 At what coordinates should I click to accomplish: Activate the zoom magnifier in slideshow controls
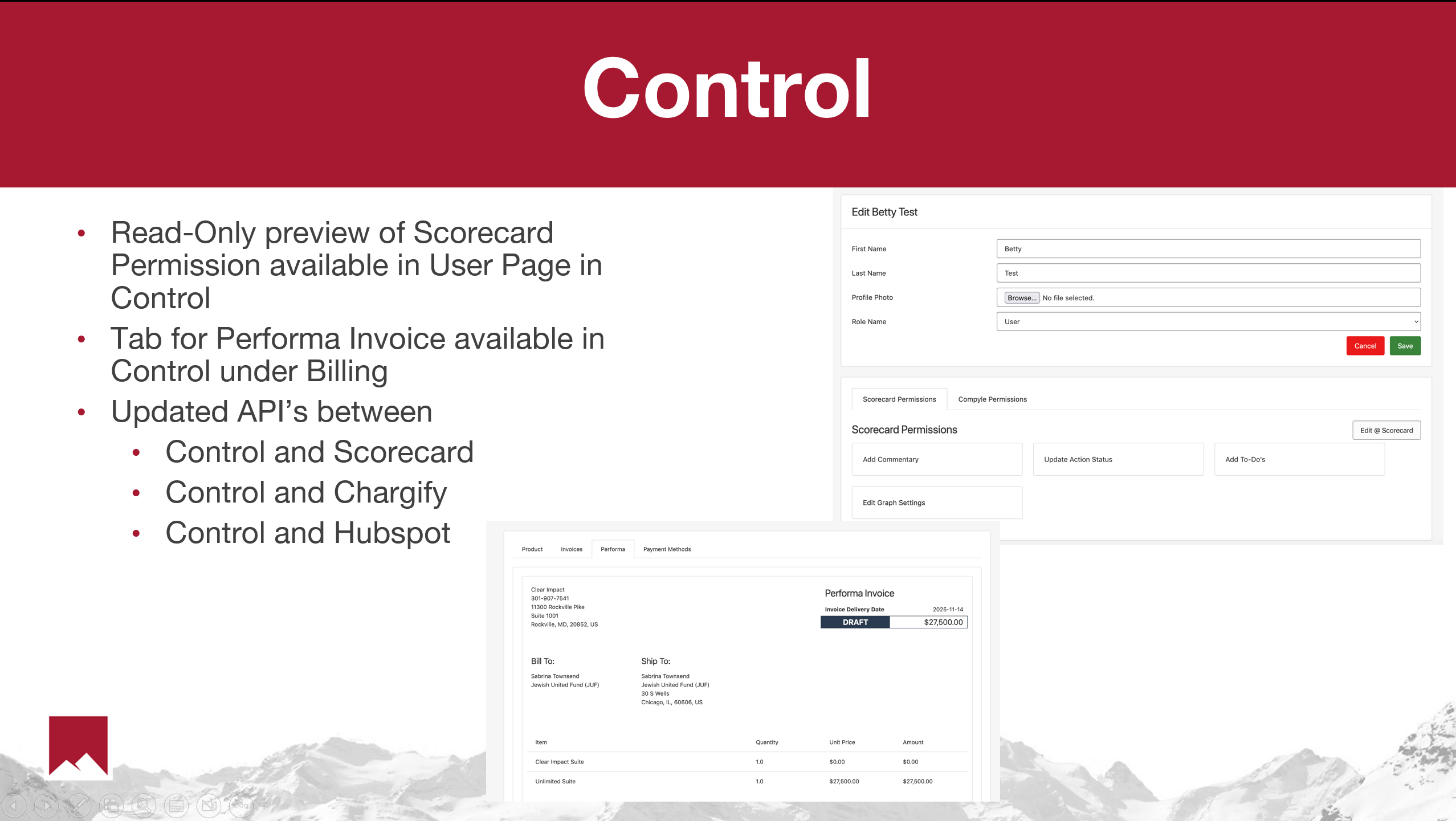coord(144,806)
